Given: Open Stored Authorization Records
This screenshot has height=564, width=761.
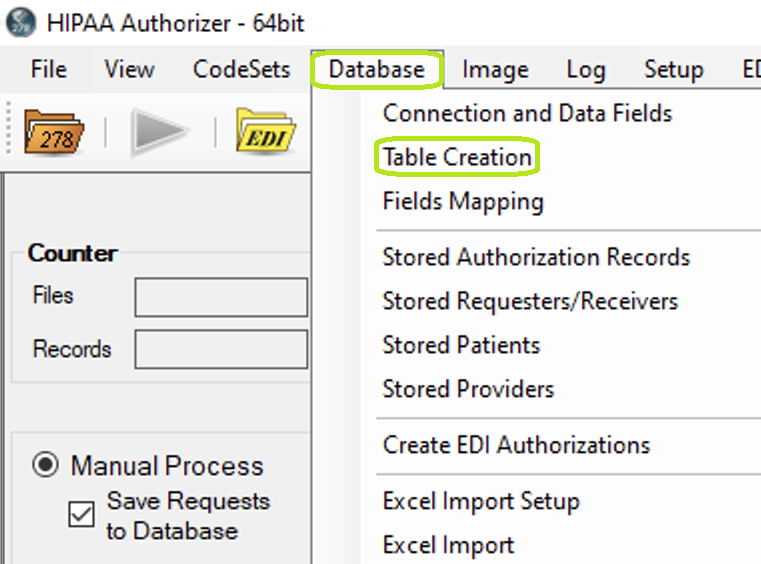Looking at the screenshot, I should 536,257.
